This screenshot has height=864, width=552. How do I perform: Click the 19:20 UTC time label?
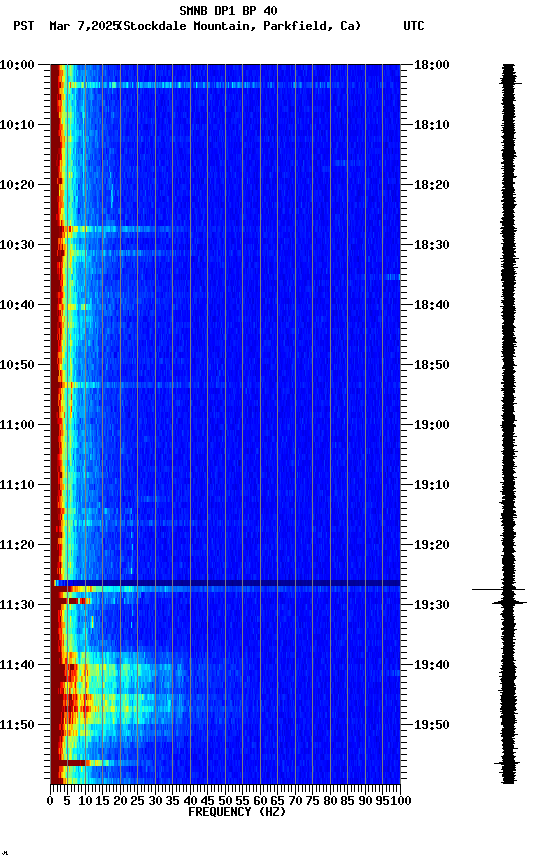pos(432,546)
